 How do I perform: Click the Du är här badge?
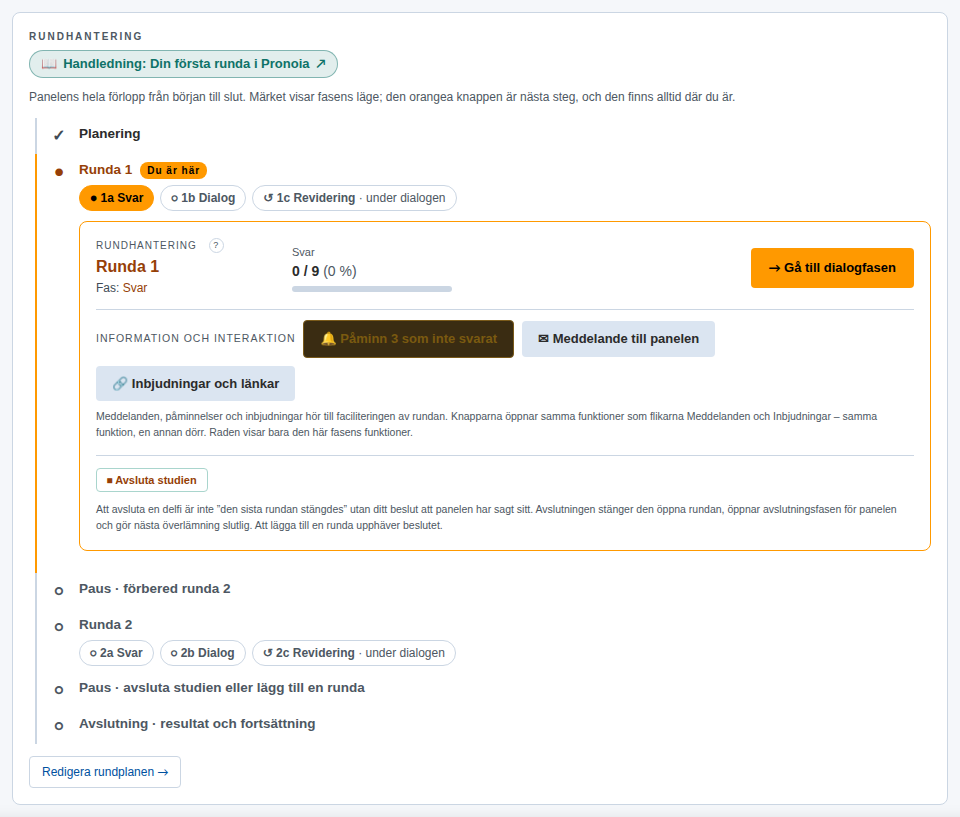(173, 170)
